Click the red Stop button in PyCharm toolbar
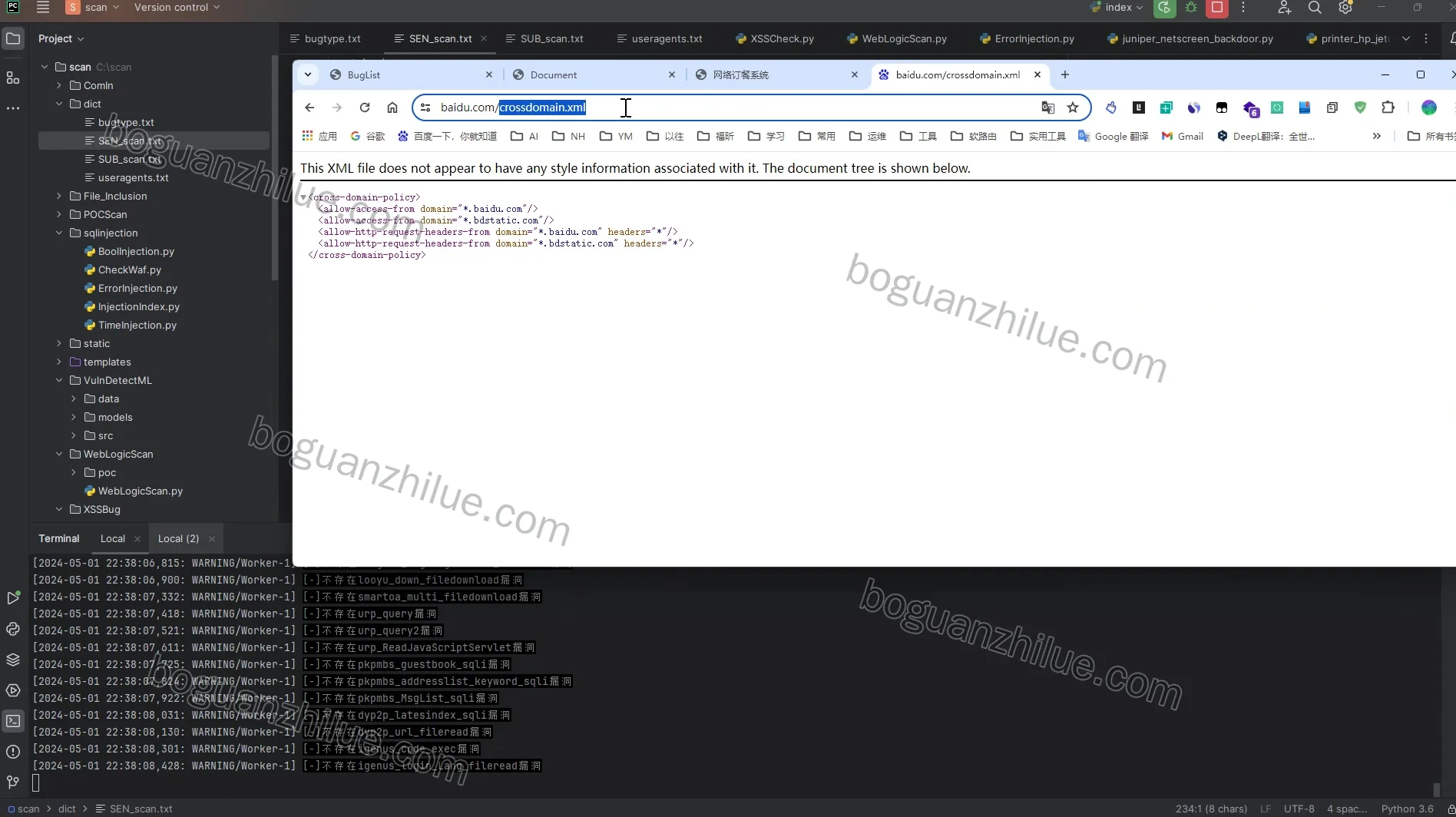The height and width of the screenshot is (817, 1456). tap(1217, 8)
